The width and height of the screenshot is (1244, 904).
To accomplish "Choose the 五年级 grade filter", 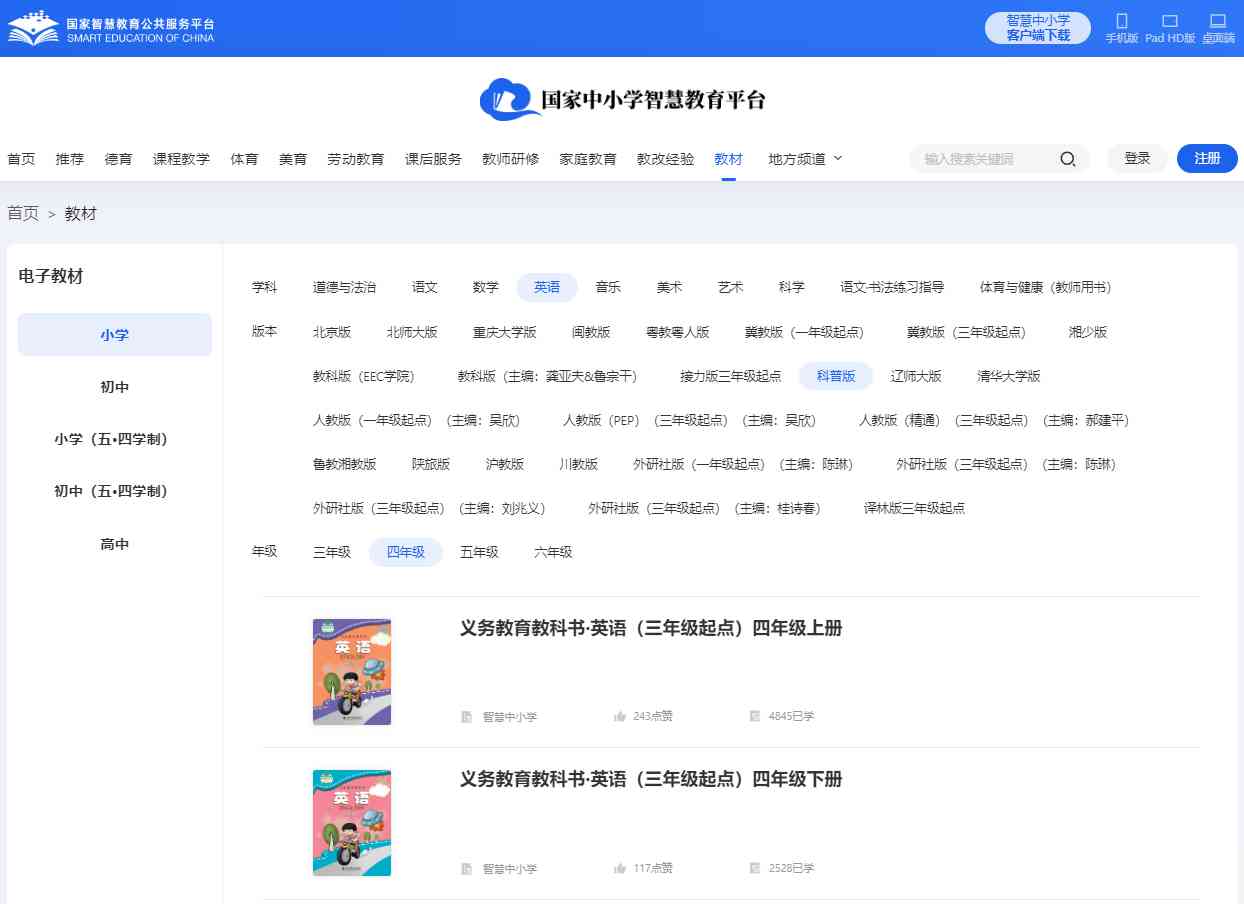I will (x=479, y=552).
